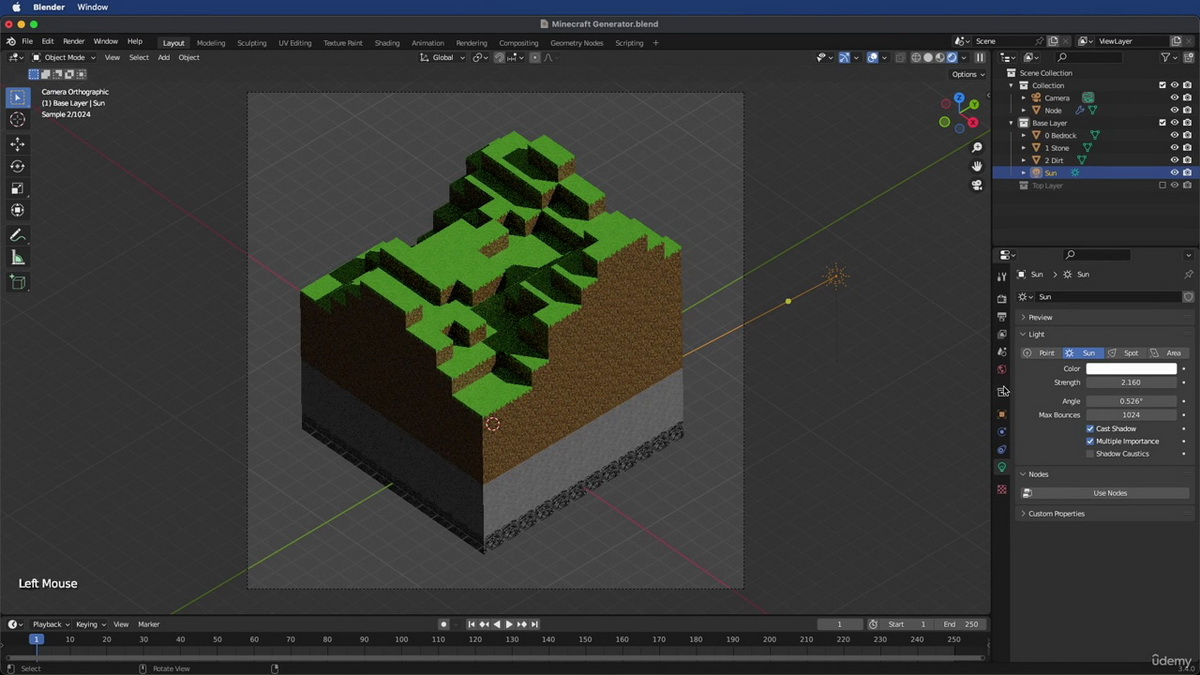
Task: Activate the Transform tool
Action: [17, 210]
